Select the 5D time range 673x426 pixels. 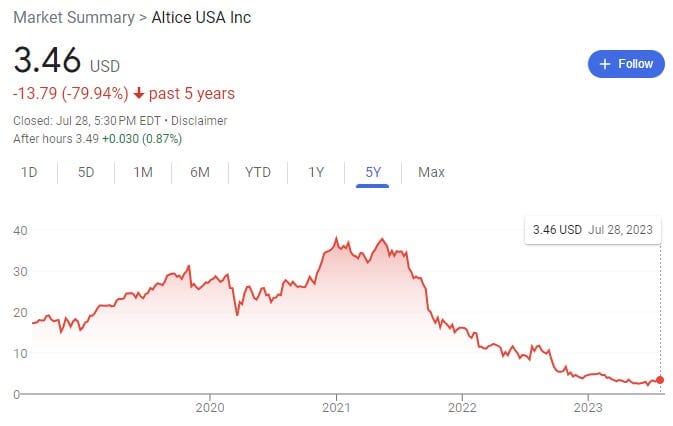pos(86,172)
